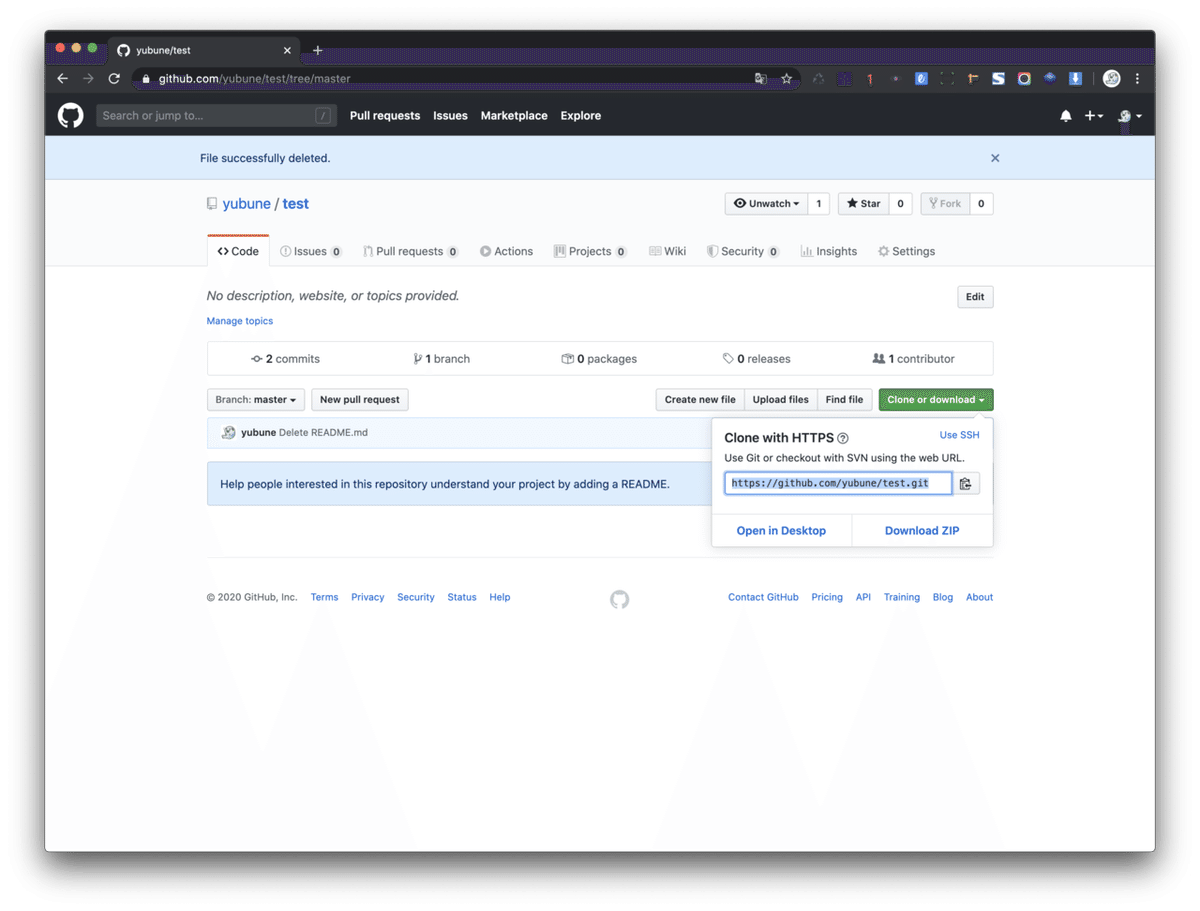Open the repository Security tab
The height and width of the screenshot is (911, 1200).
(743, 252)
